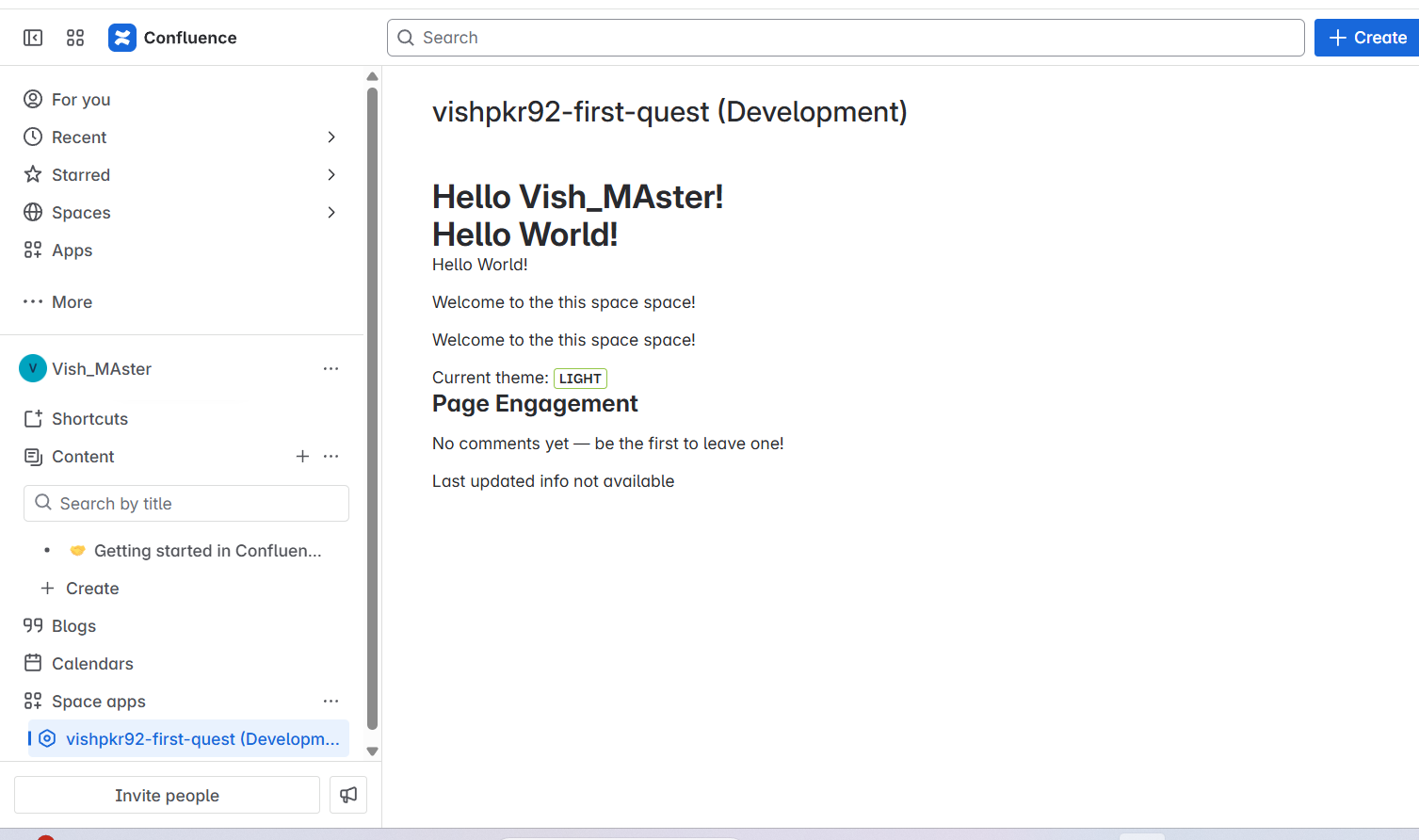Click the Vish_MAster space avatar
The image size is (1419, 840).
click(33, 368)
